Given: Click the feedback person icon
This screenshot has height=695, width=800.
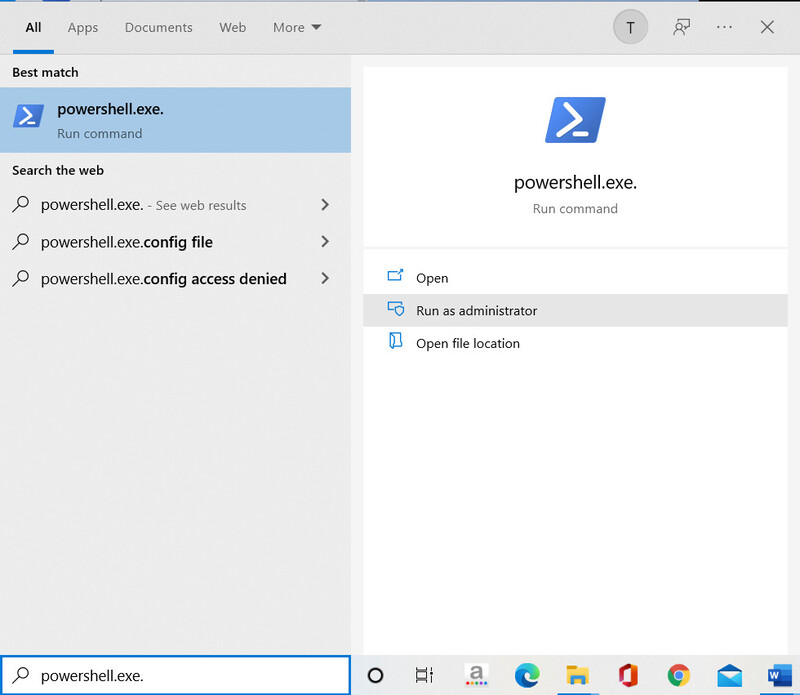Looking at the screenshot, I should point(681,27).
